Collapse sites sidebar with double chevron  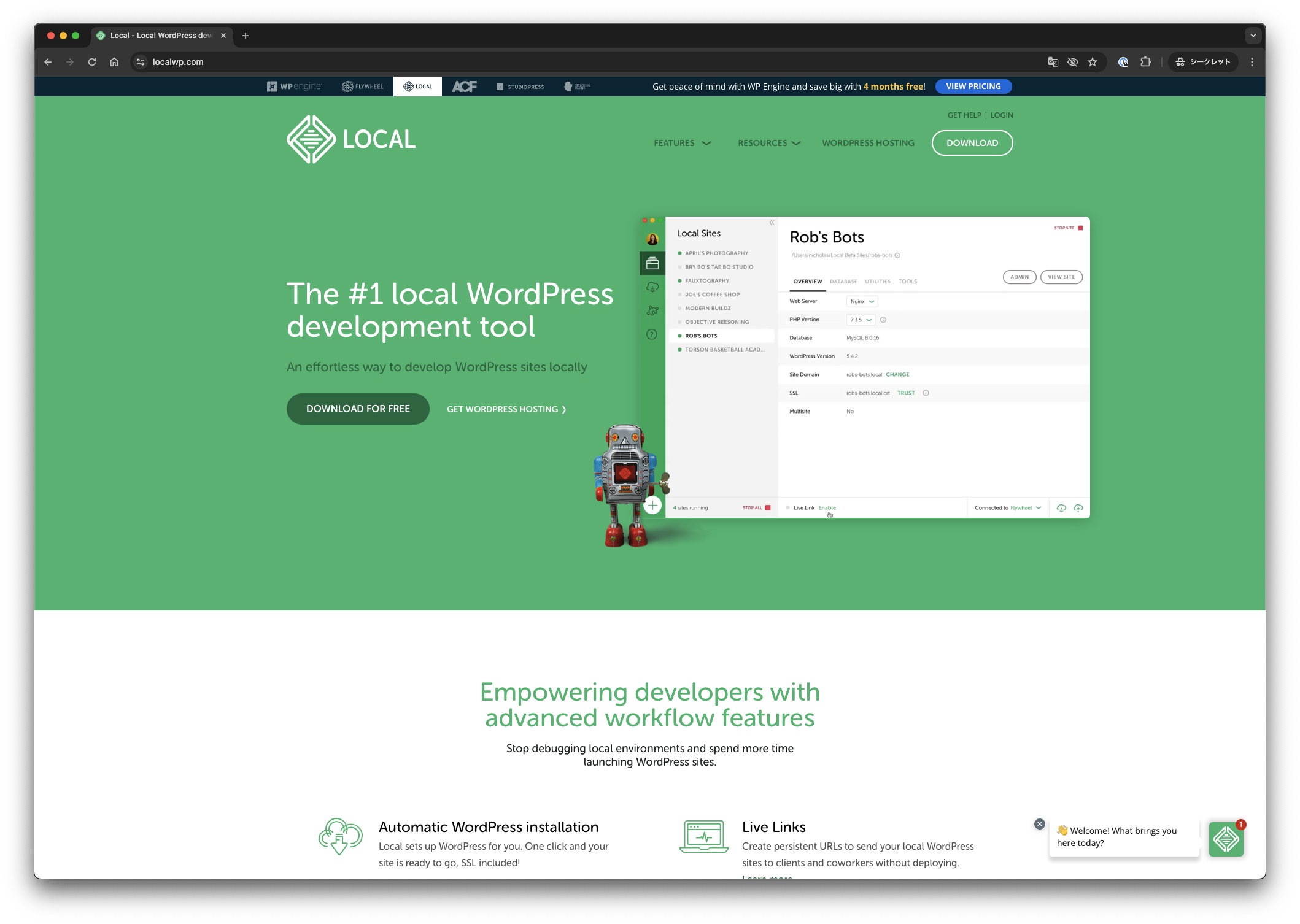pyautogui.click(x=772, y=223)
